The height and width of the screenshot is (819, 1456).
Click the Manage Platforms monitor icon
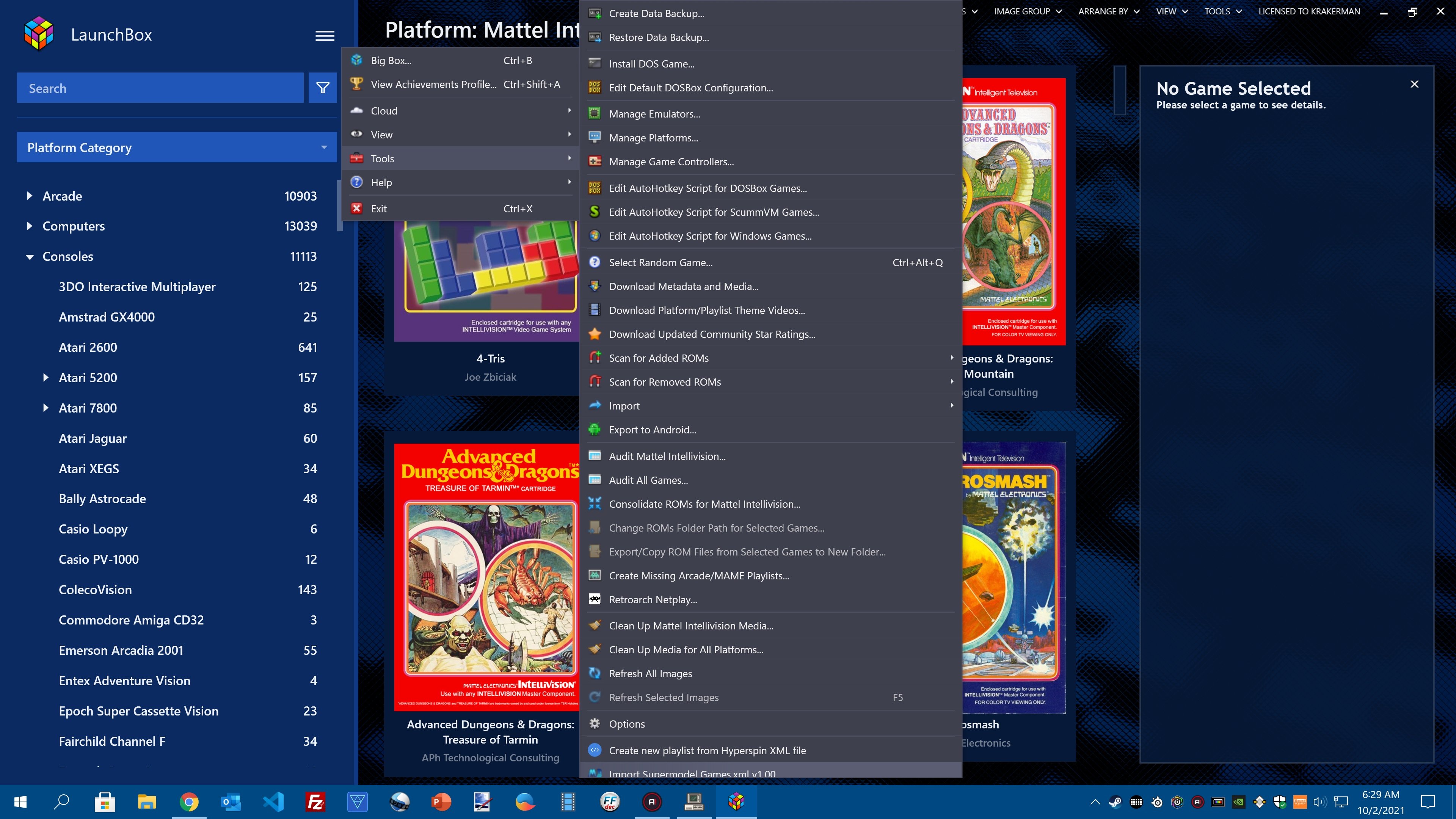pos(595,137)
